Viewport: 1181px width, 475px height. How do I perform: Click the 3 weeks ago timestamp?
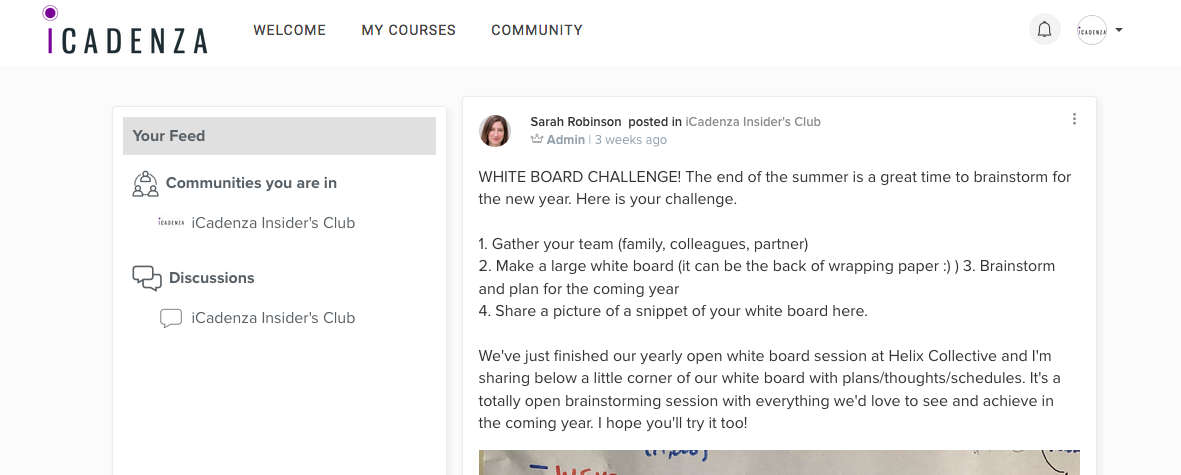[630, 140]
